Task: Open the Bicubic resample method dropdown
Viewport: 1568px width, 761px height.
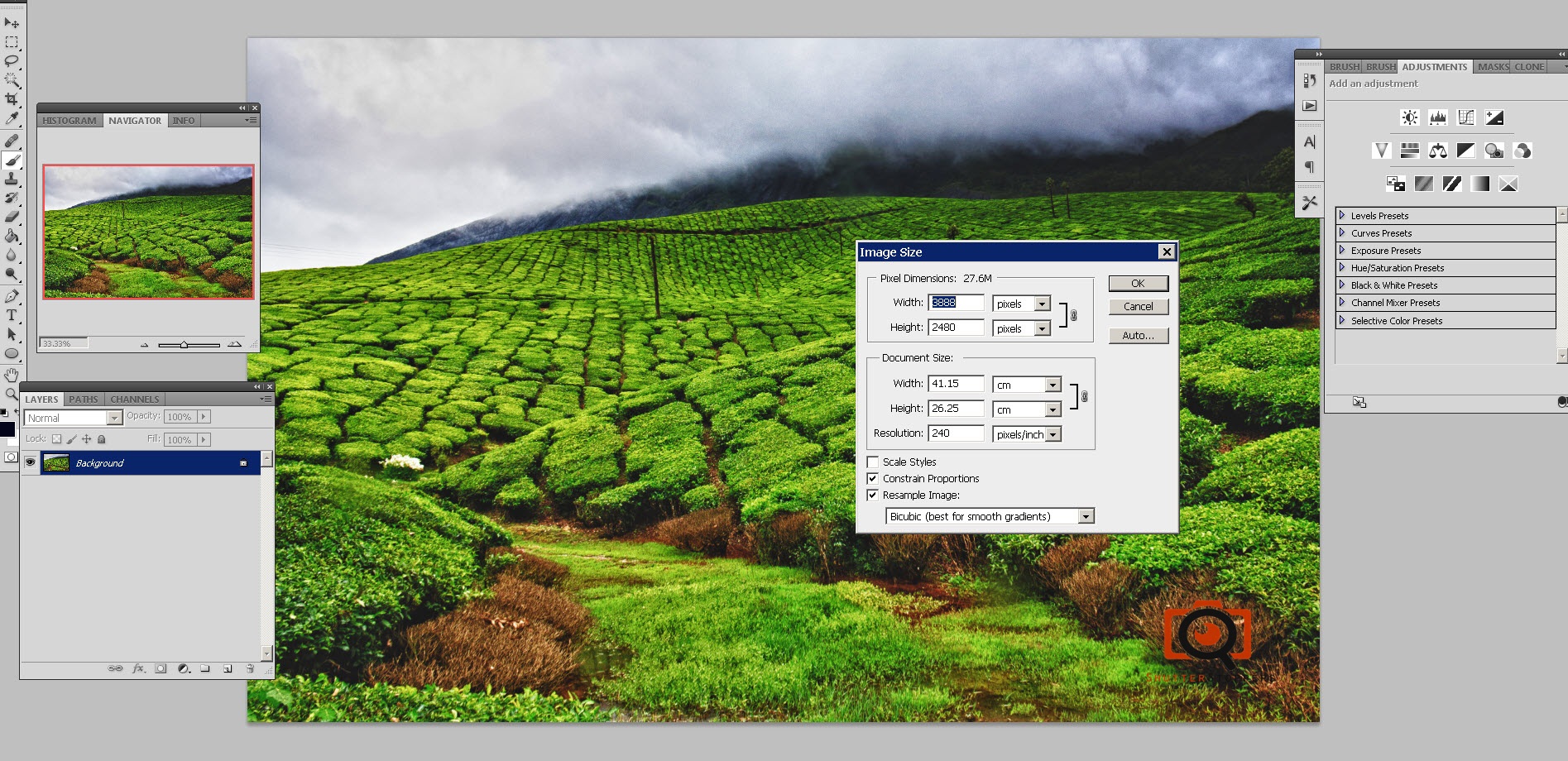Action: point(1086,516)
